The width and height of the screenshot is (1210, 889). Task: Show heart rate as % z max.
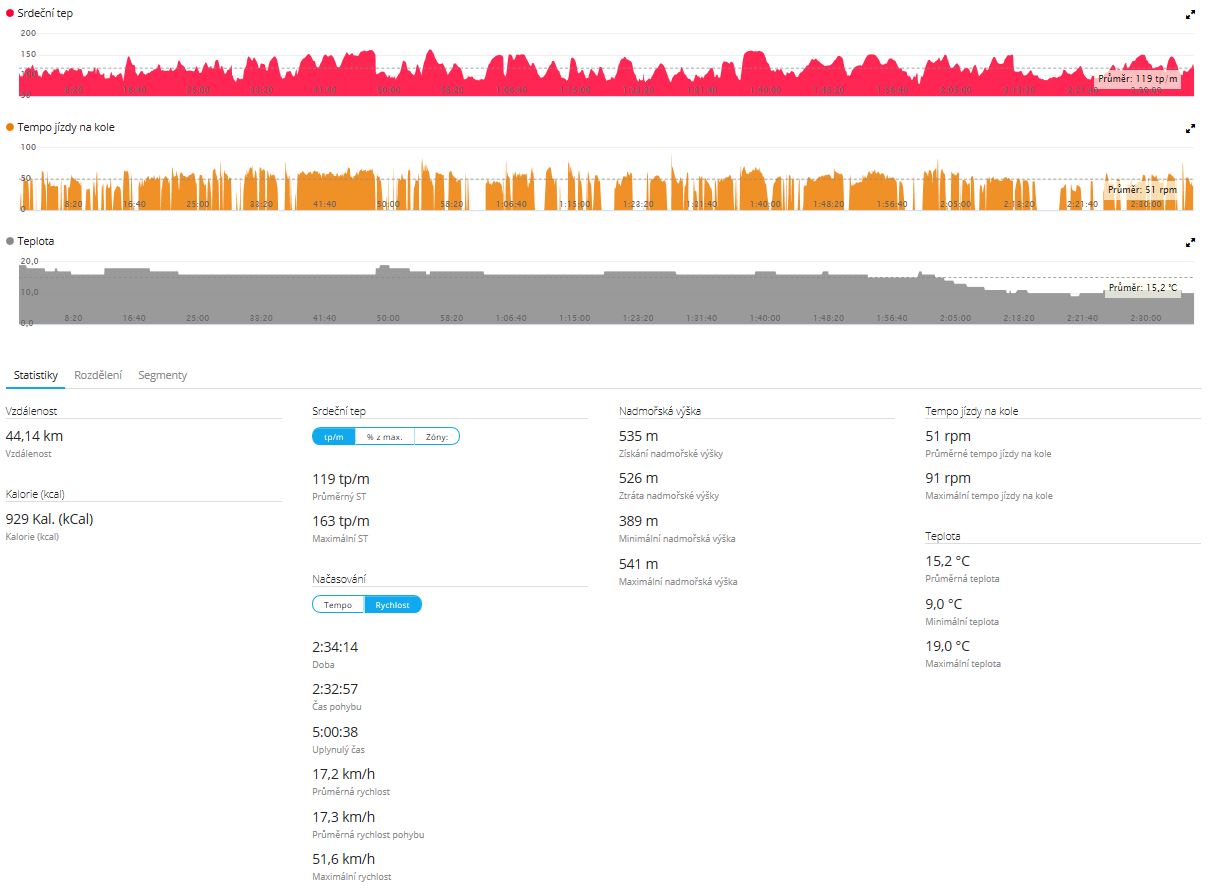[384, 436]
